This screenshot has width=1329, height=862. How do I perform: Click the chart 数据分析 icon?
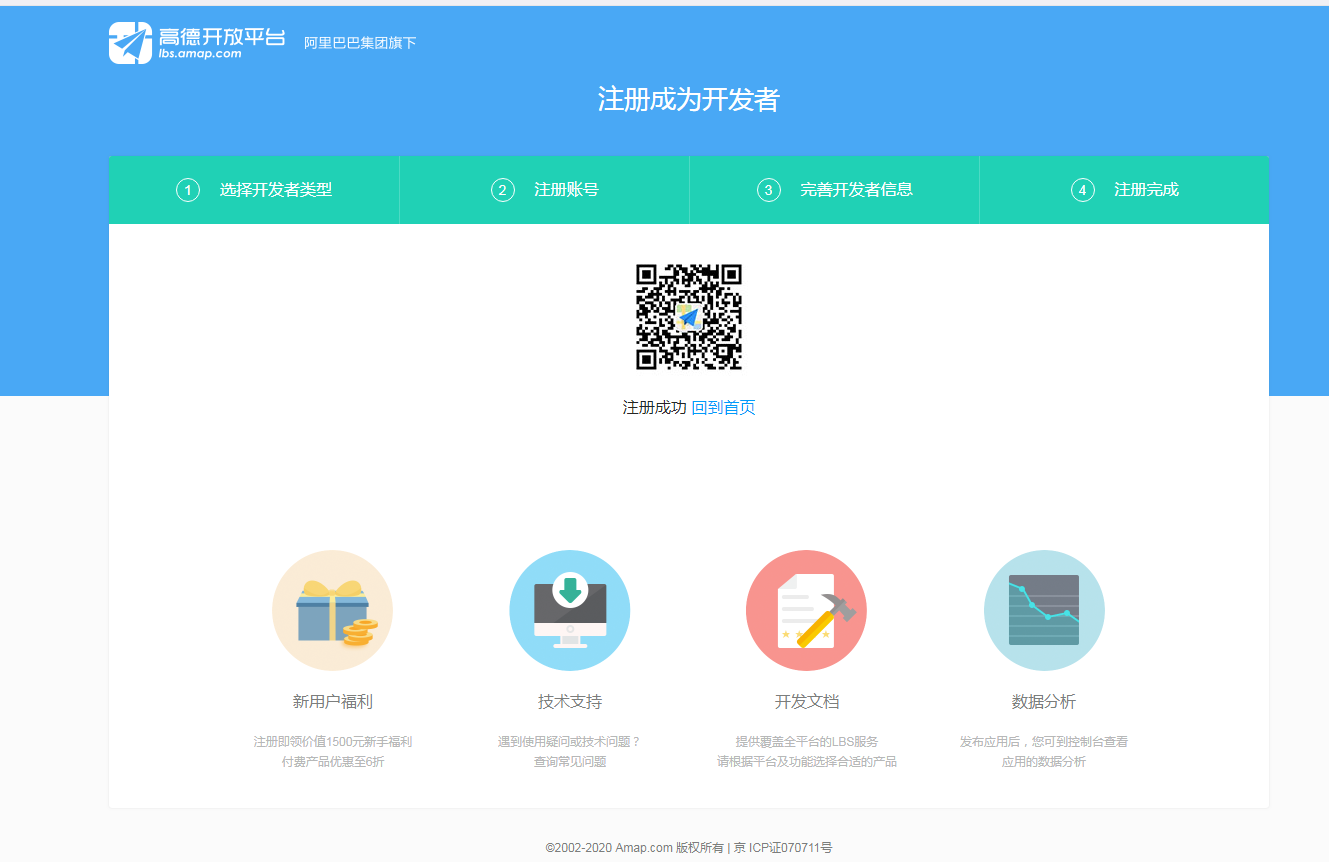(1044, 610)
